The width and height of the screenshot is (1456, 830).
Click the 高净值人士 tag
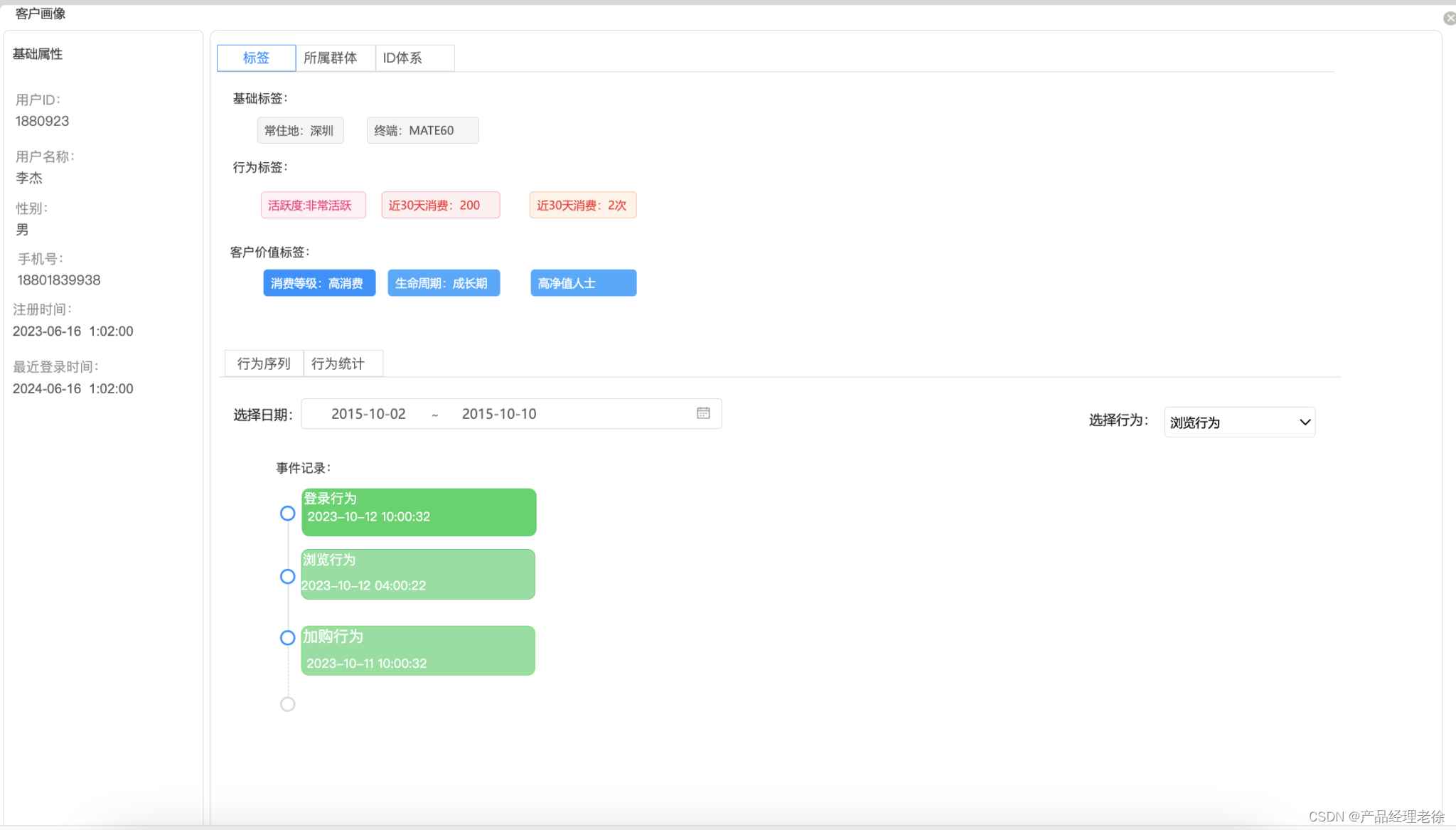[583, 283]
